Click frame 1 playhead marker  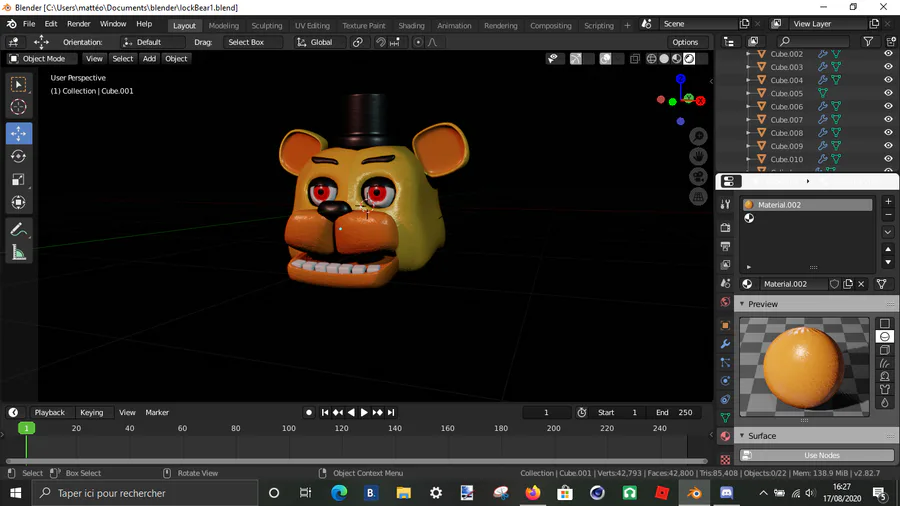coord(26,428)
